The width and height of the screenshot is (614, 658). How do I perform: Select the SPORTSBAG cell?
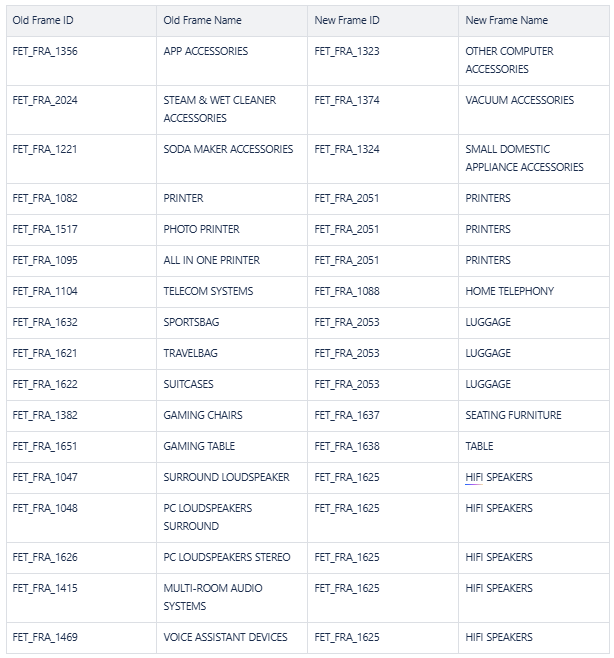191,322
